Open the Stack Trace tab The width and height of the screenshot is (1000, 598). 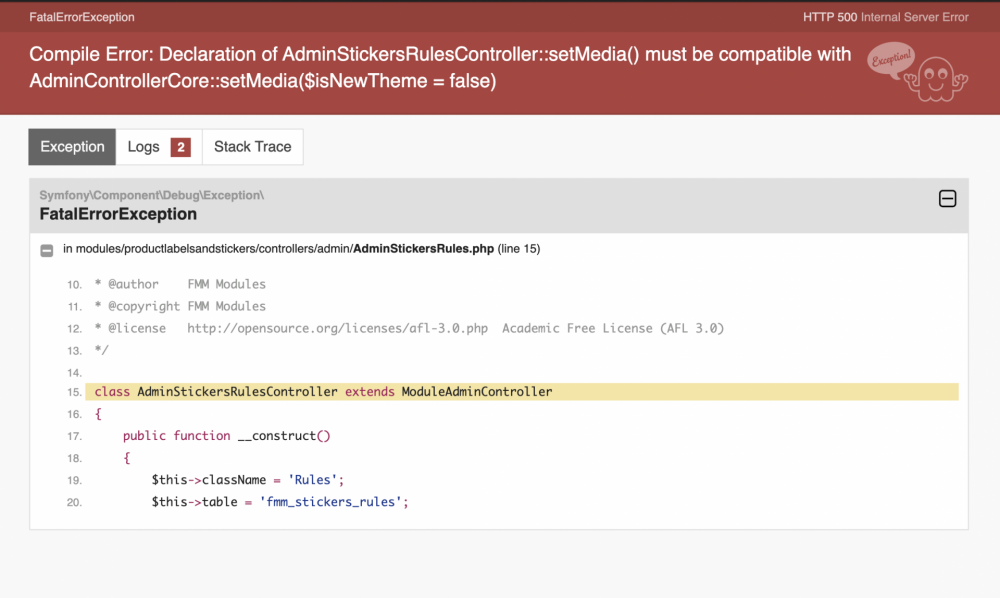(x=252, y=147)
